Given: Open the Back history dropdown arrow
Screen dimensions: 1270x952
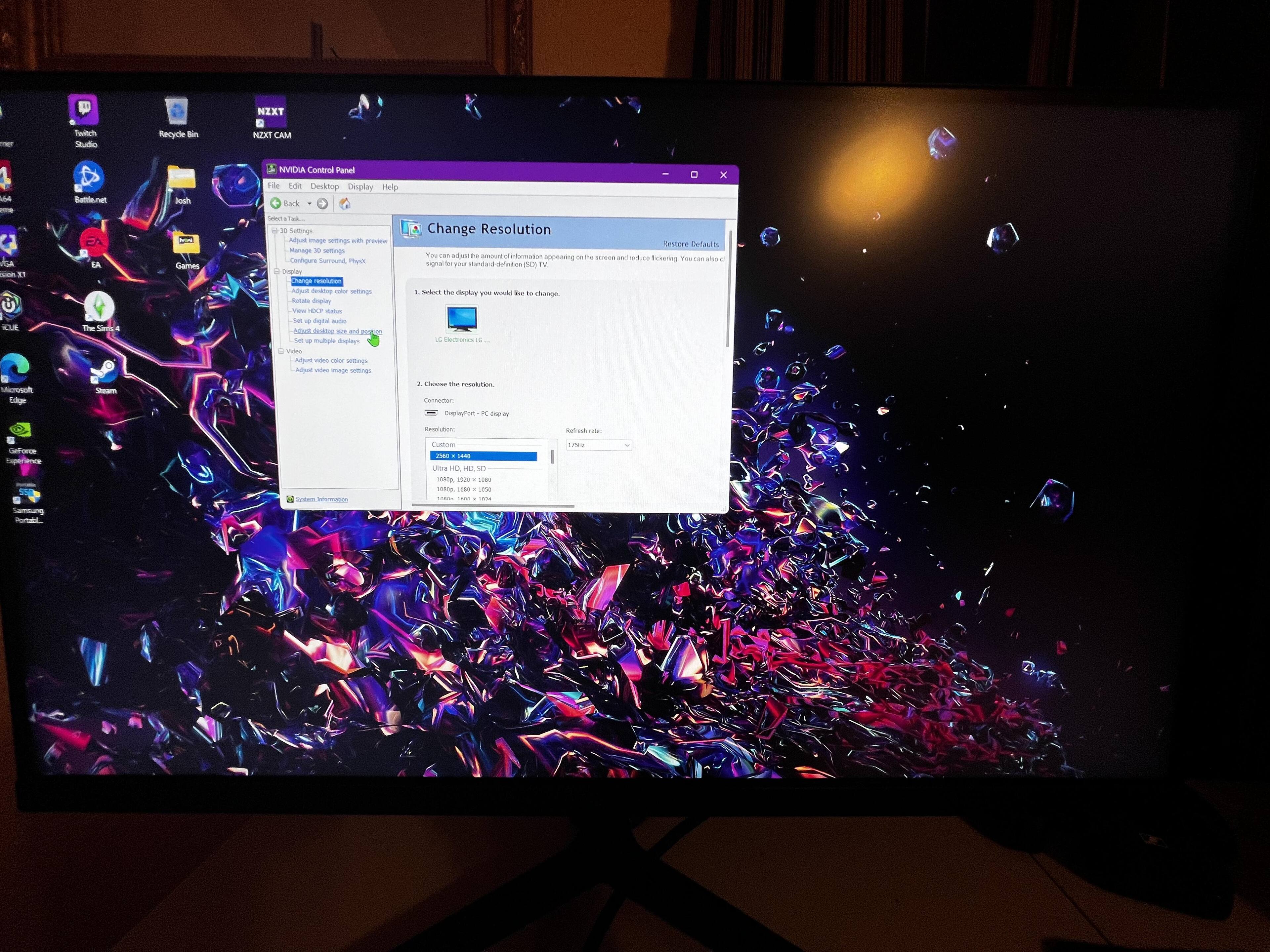Looking at the screenshot, I should [310, 204].
